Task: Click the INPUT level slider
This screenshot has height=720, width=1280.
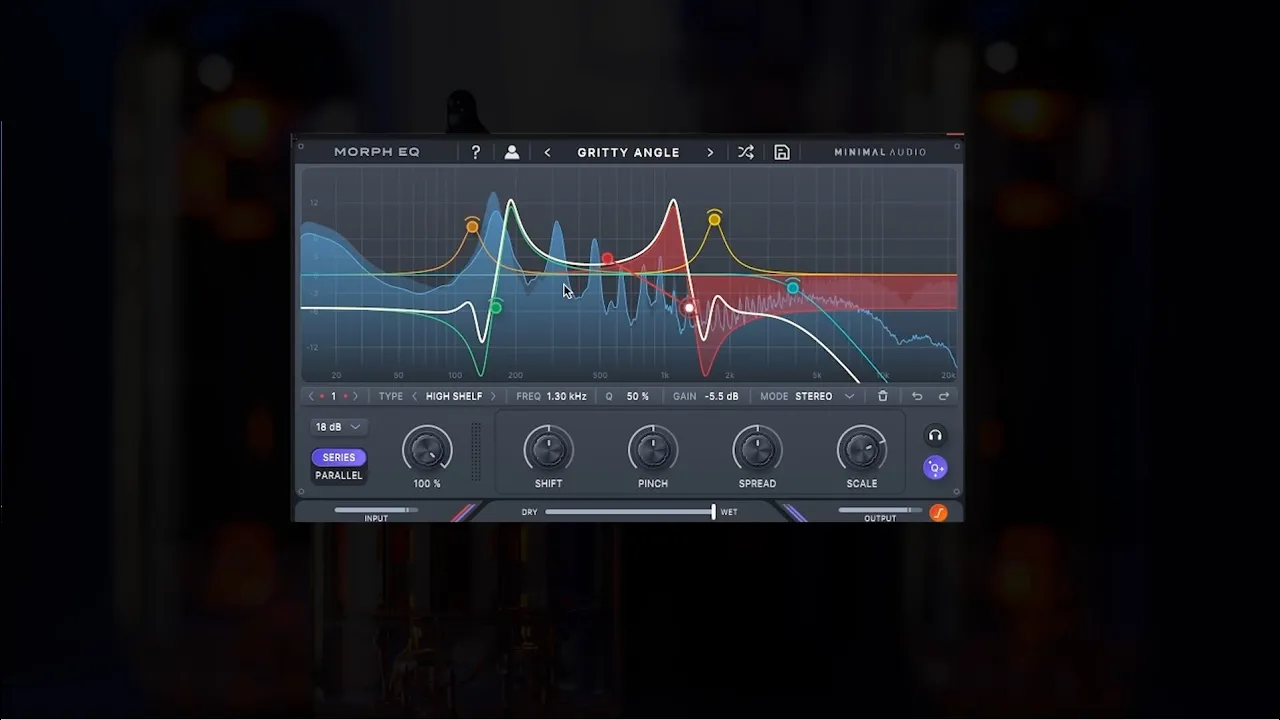Action: [x=376, y=510]
